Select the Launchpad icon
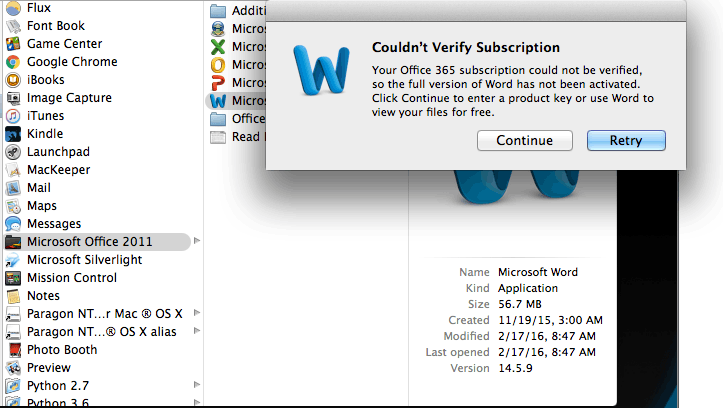Screen dimensions: 723x408 pos(13,152)
